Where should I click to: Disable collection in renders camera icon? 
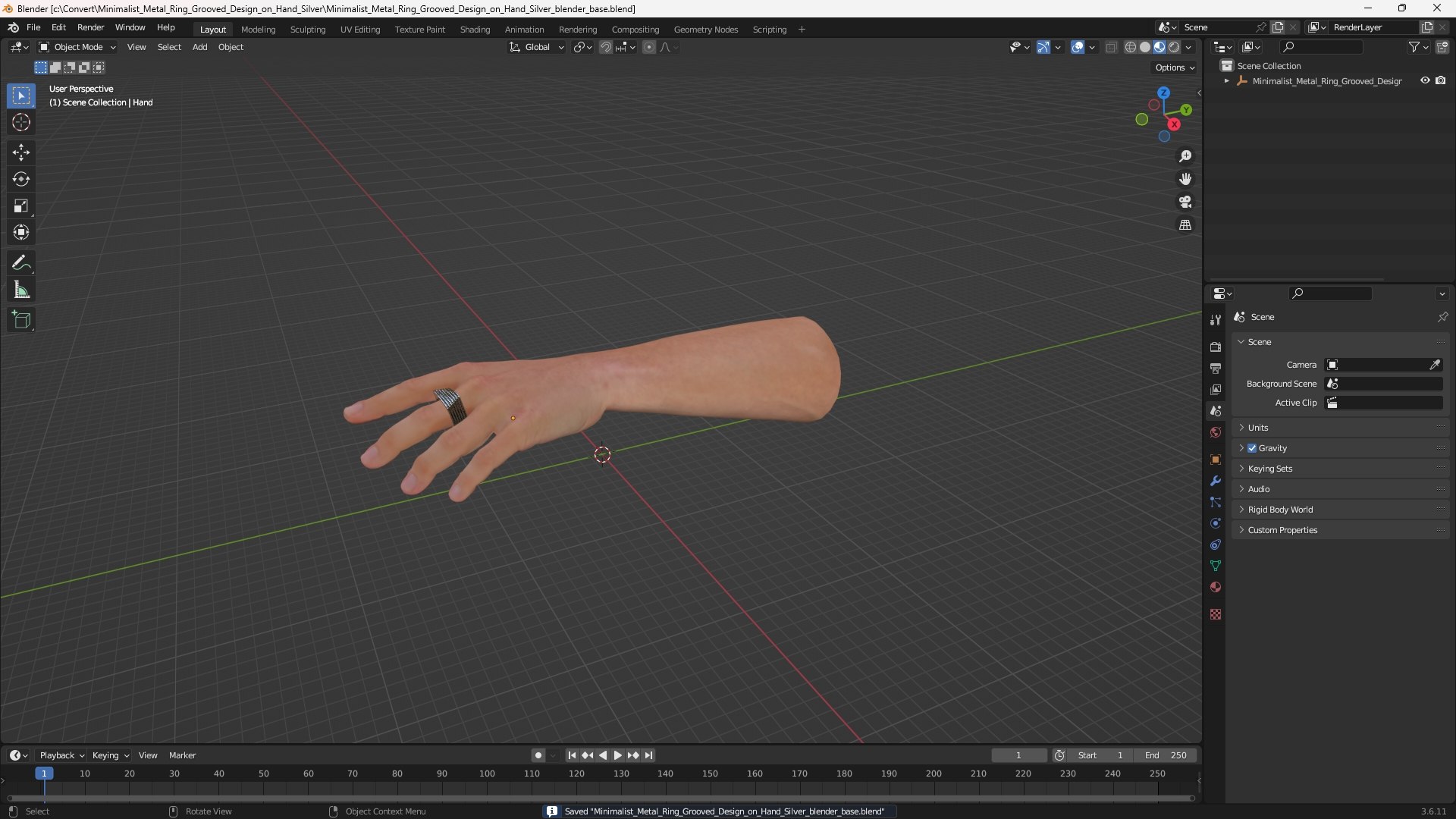(1441, 80)
